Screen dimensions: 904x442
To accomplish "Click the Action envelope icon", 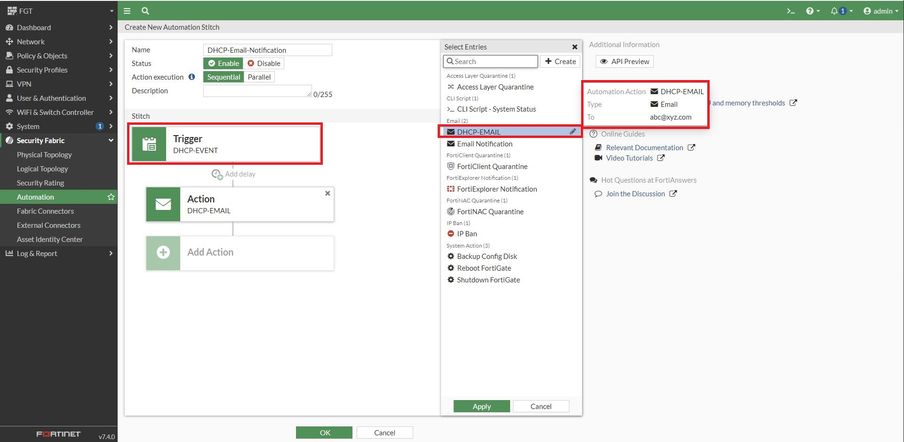I will pyautogui.click(x=163, y=204).
